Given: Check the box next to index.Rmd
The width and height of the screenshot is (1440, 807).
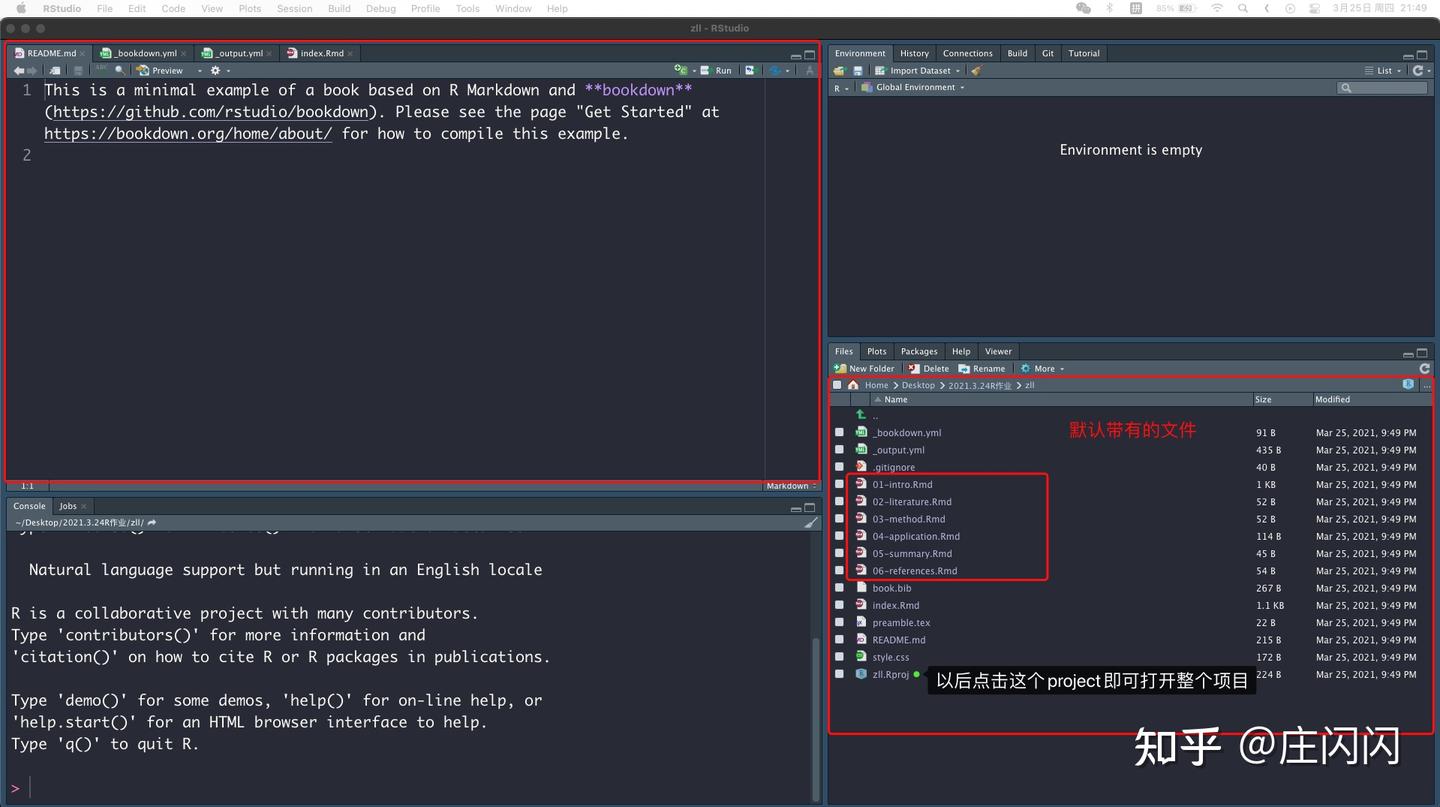Looking at the screenshot, I should (x=839, y=605).
